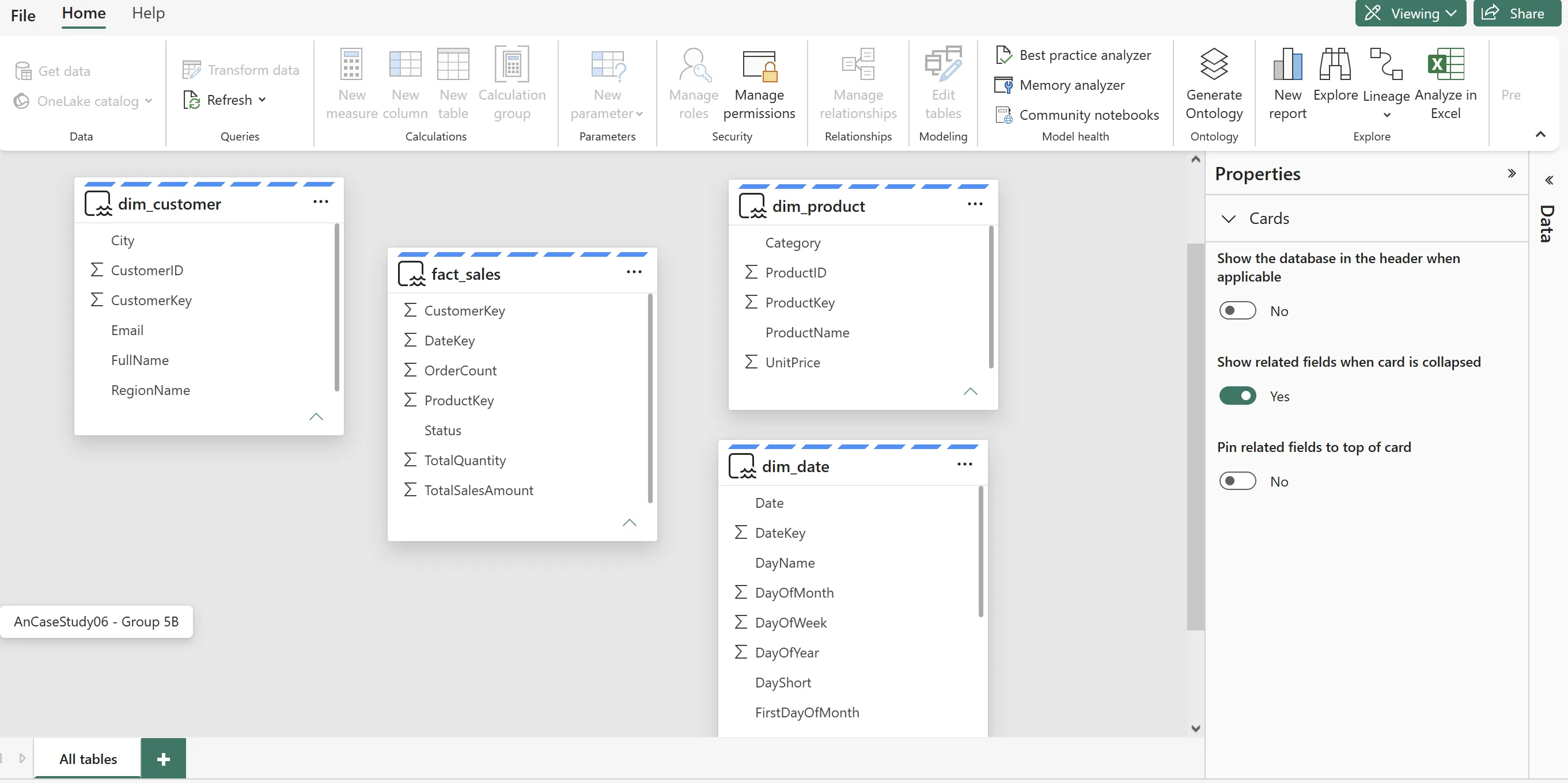Screen dimensions: 1568x783
Task: Expand the Data pane with double chevron
Action: coord(1548,180)
